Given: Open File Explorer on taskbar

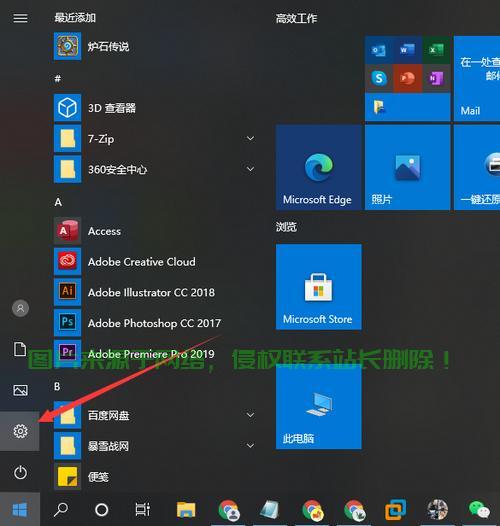Looking at the screenshot, I should coord(186,510).
